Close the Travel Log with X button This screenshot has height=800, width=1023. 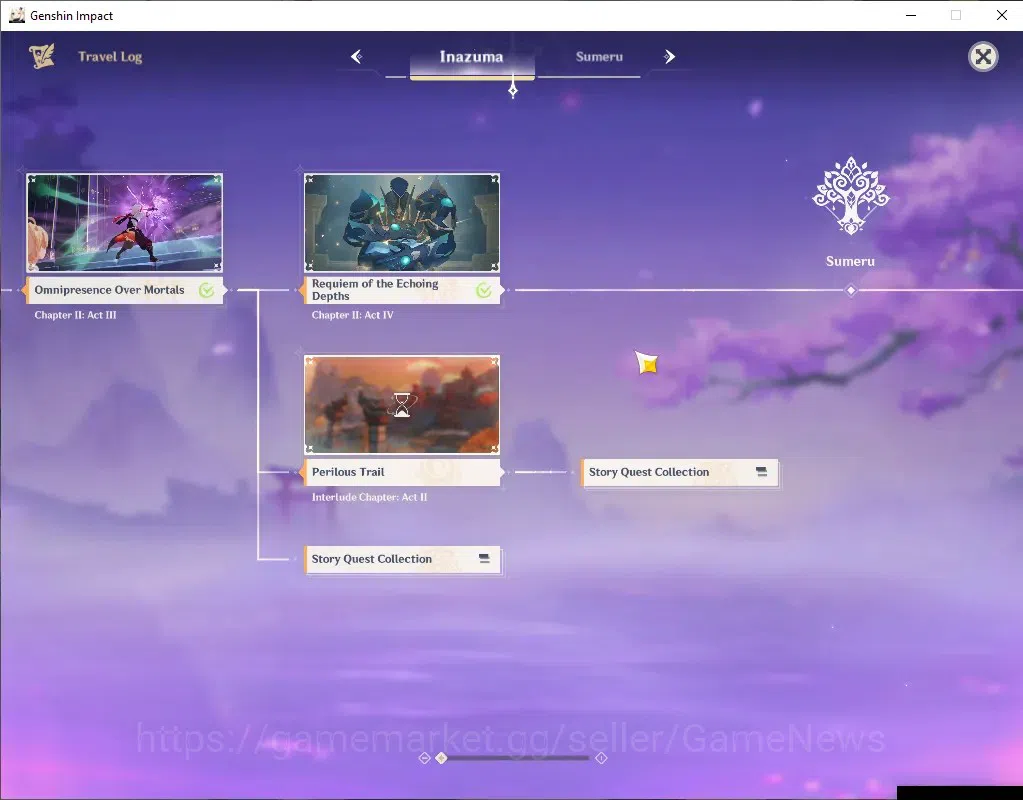point(983,57)
